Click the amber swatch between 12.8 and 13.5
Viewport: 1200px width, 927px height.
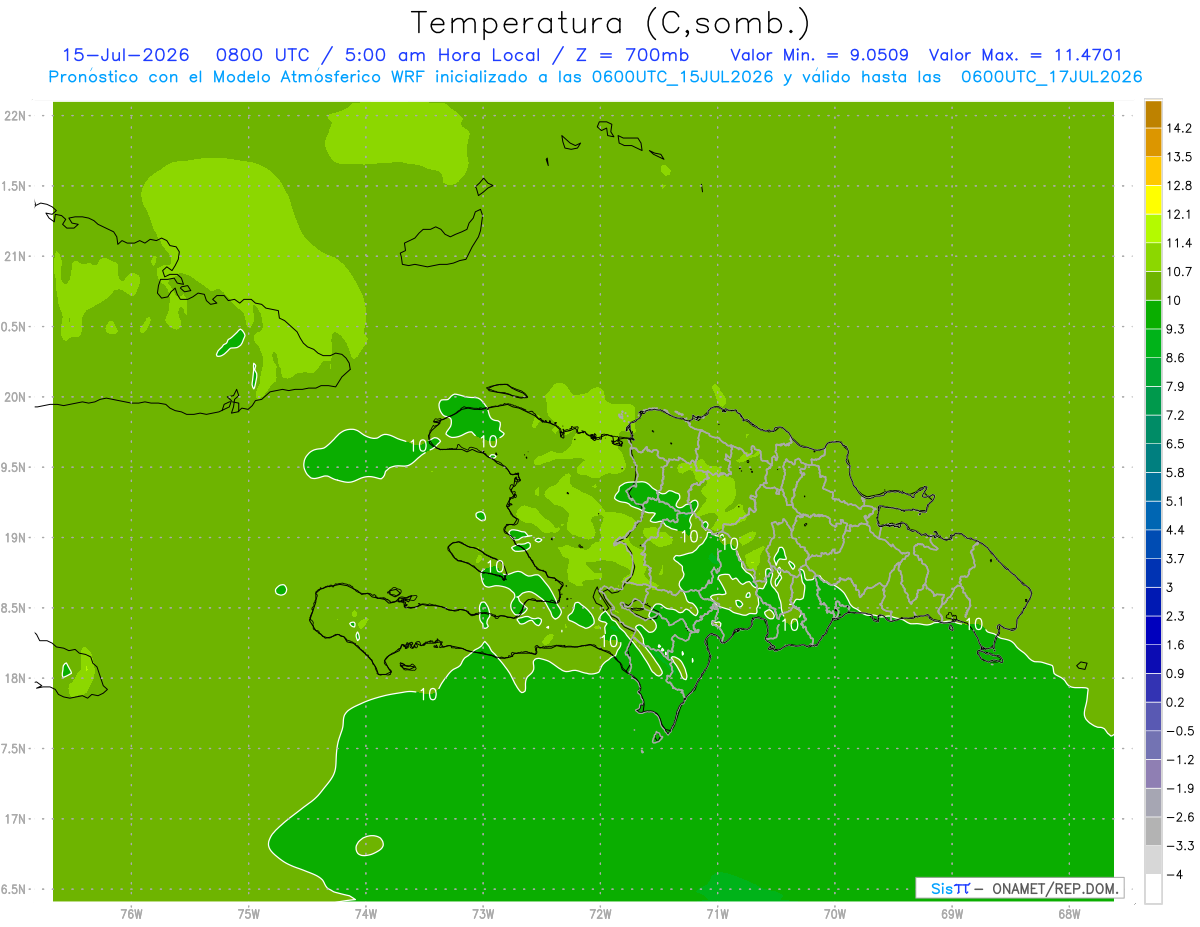(1153, 171)
